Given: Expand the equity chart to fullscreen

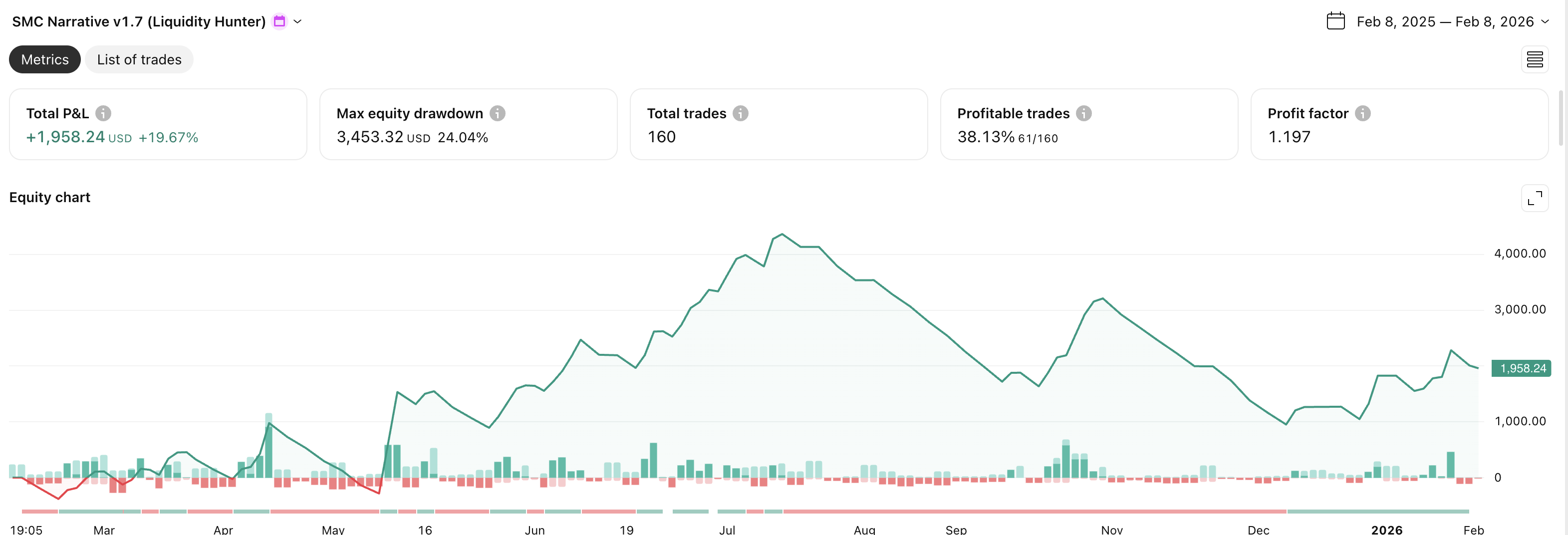Looking at the screenshot, I should coord(1535,198).
